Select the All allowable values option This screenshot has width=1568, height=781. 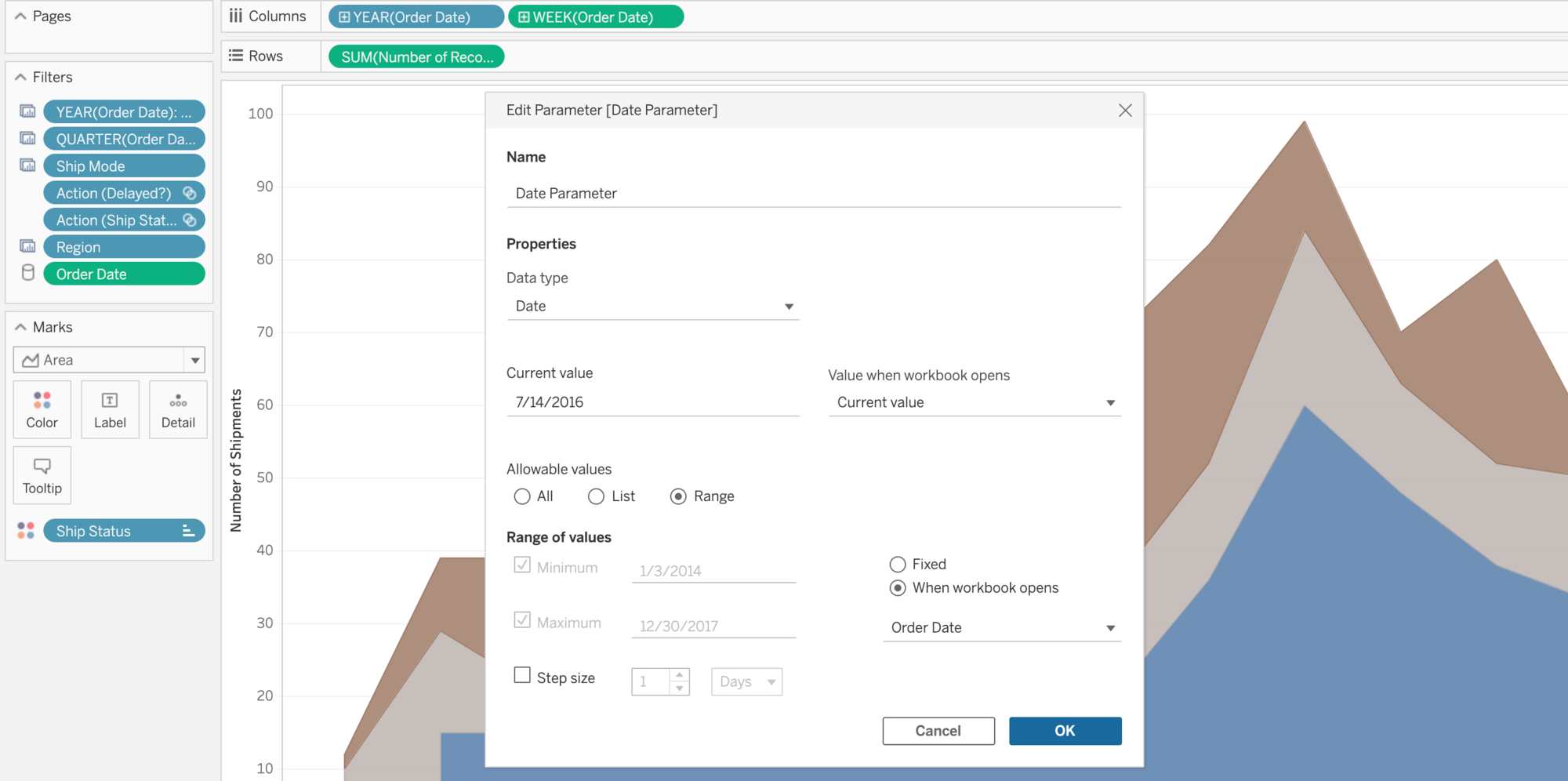522,496
